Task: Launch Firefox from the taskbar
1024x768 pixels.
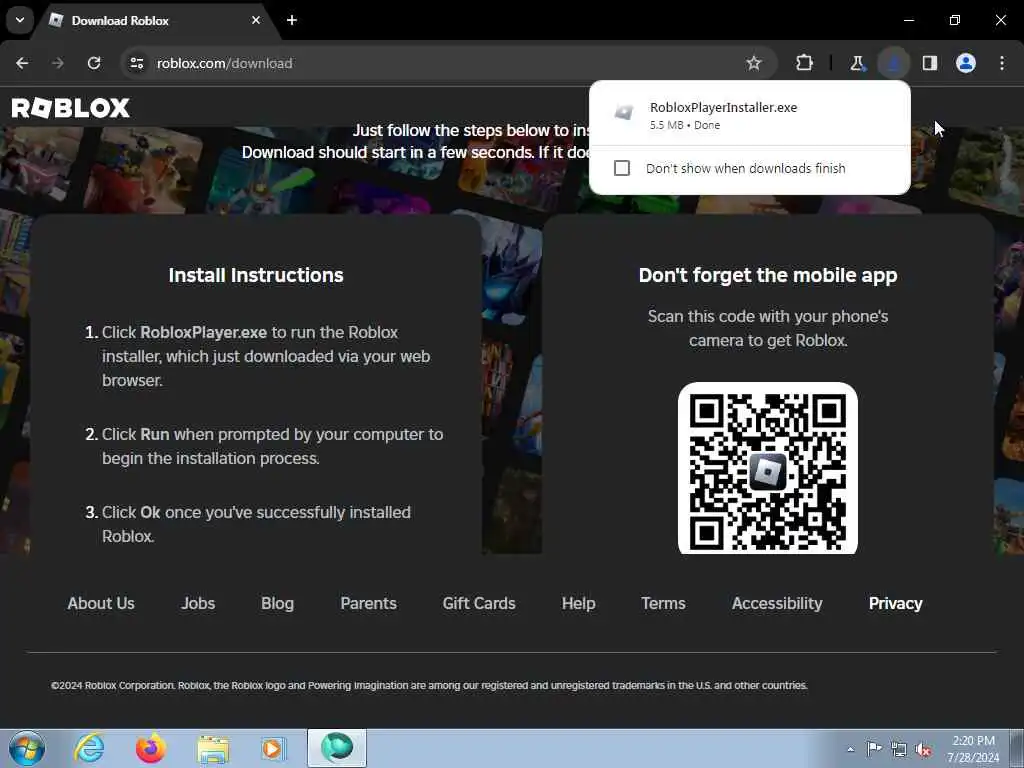Action: 150,748
